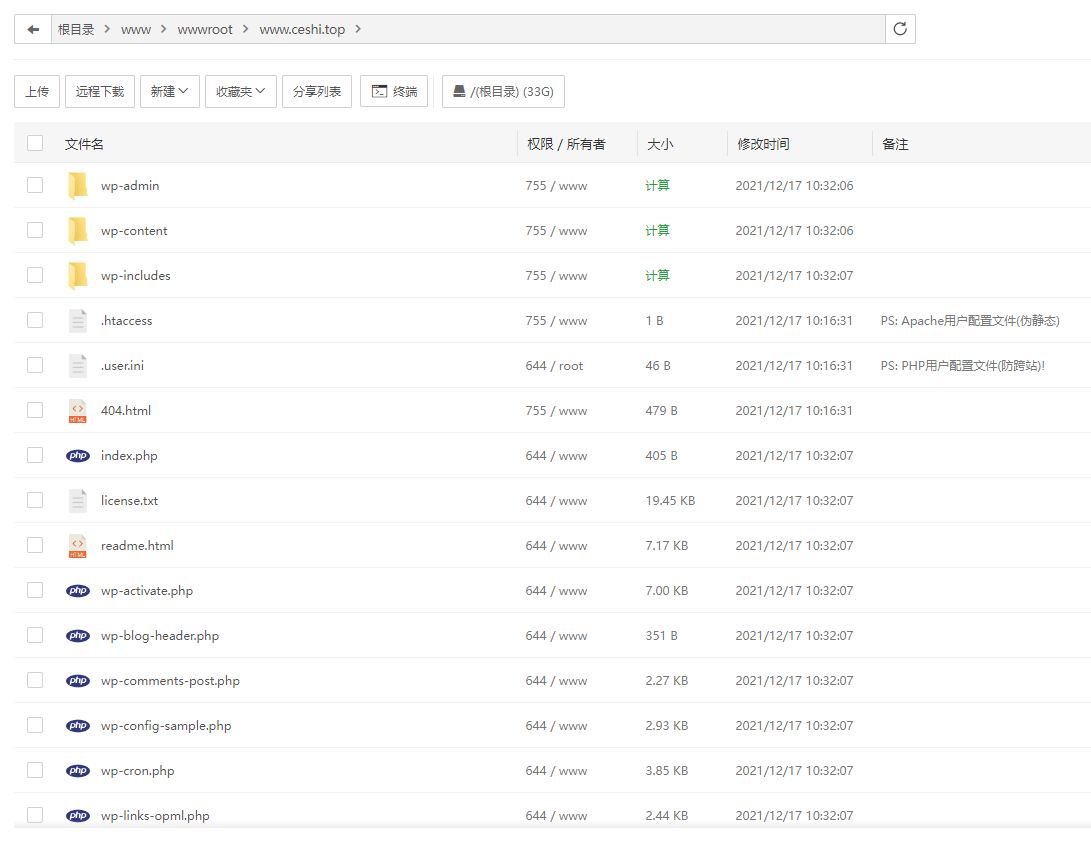Click the back arrow in path bar
This screenshot has width=1091, height=843.
tap(33, 29)
